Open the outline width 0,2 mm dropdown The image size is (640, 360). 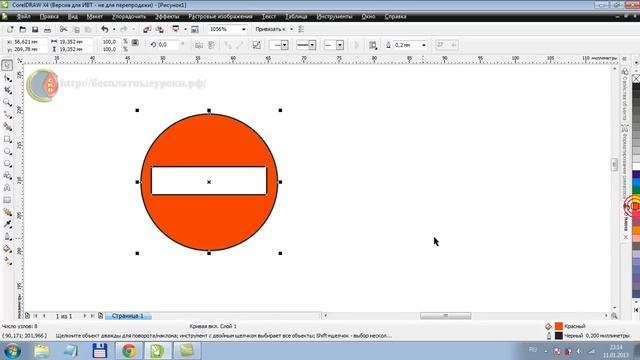point(424,45)
